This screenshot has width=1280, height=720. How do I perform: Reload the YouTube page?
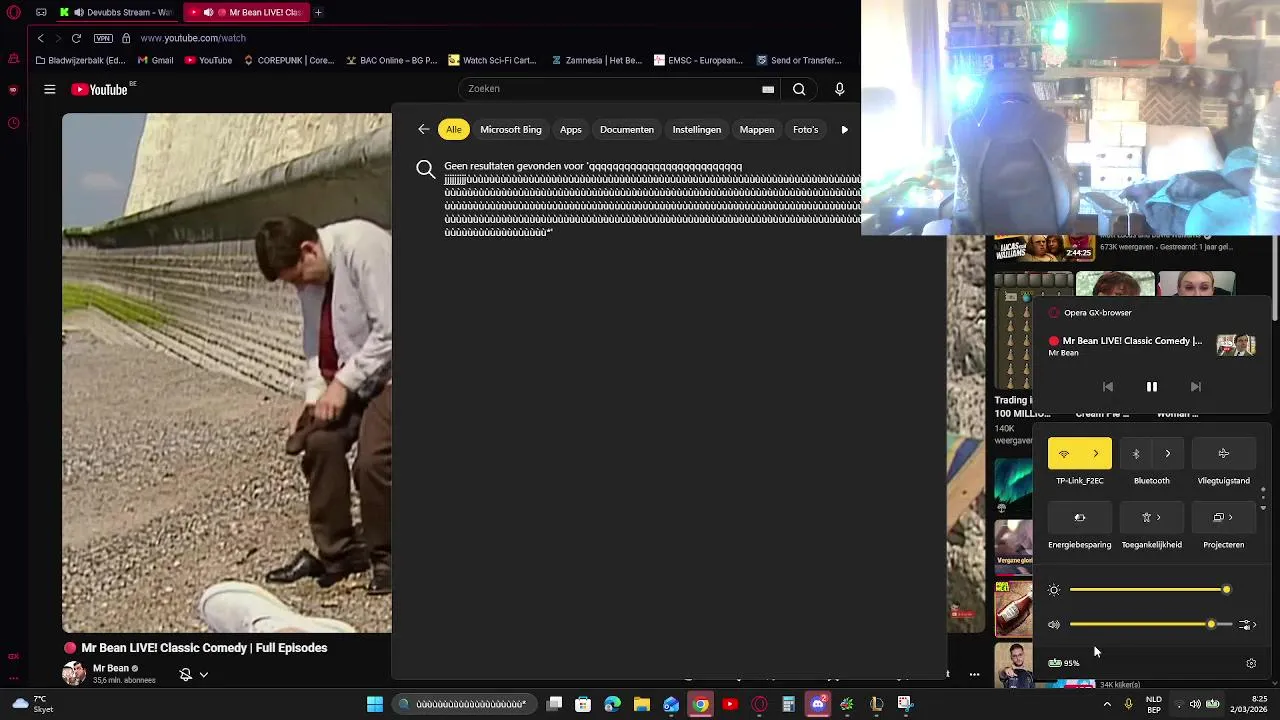pyautogui.click(x=76, y=38)
